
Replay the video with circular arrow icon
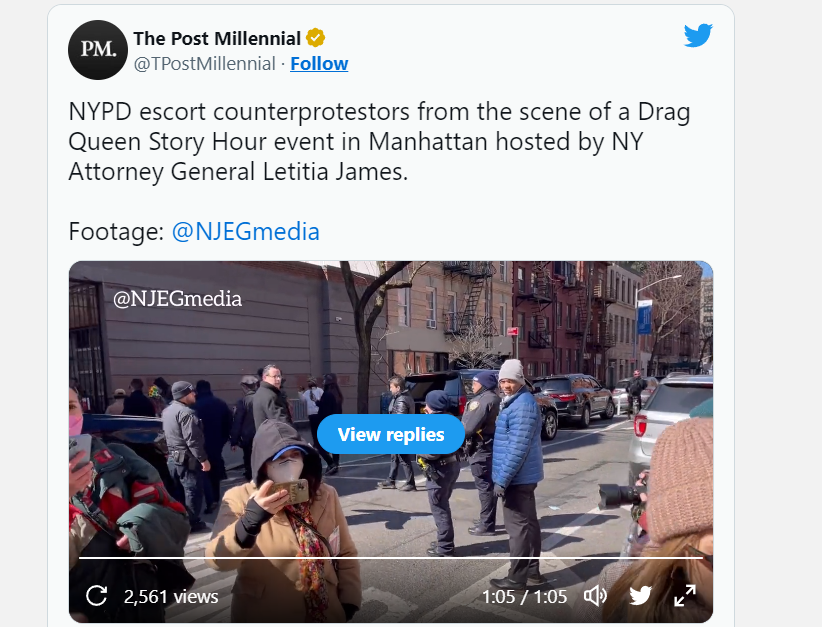96,596
